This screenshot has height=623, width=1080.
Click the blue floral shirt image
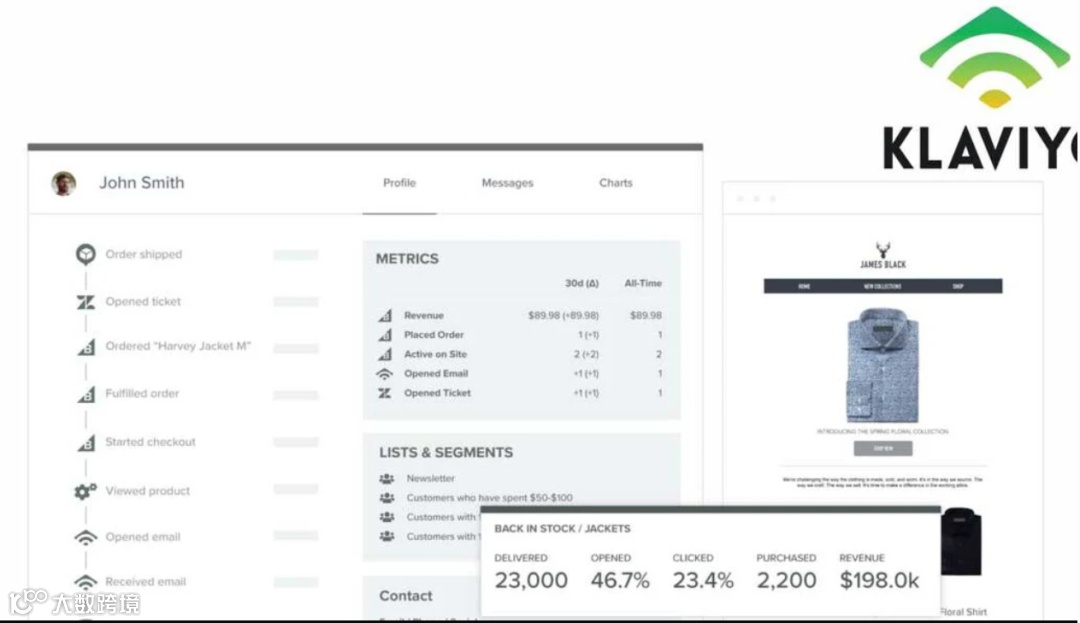882,366
